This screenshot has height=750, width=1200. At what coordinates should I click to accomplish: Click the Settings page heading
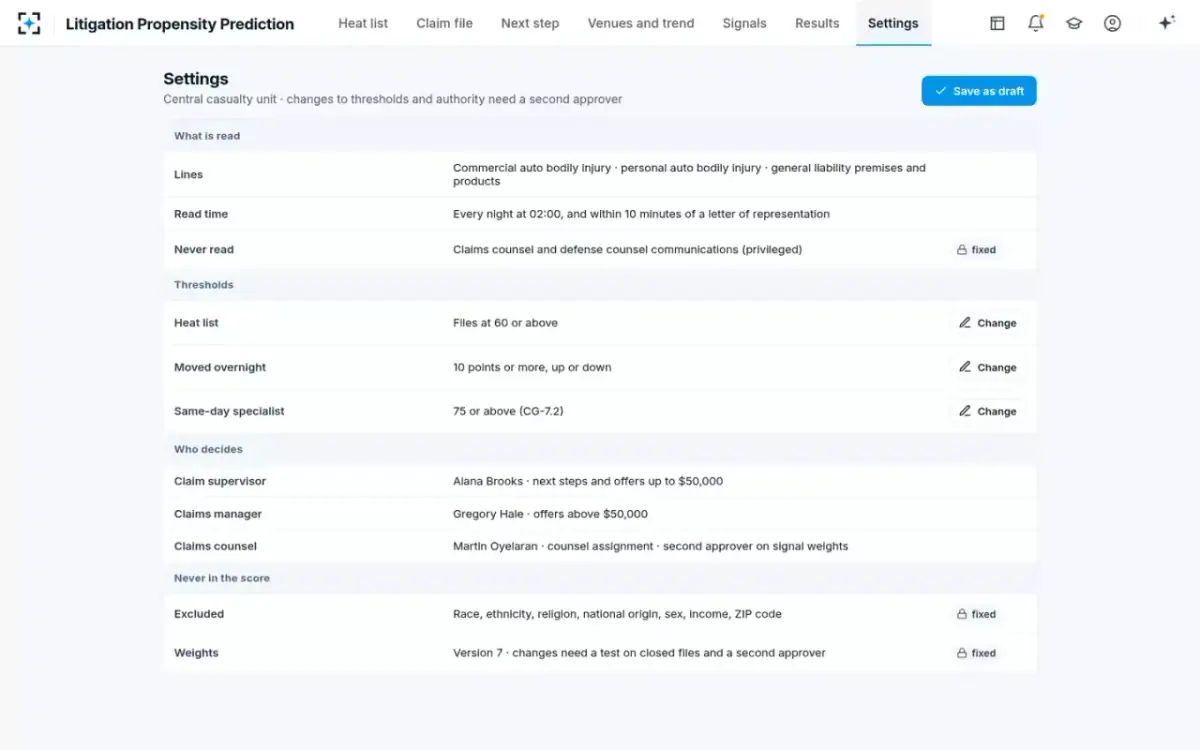pos(196,79)
